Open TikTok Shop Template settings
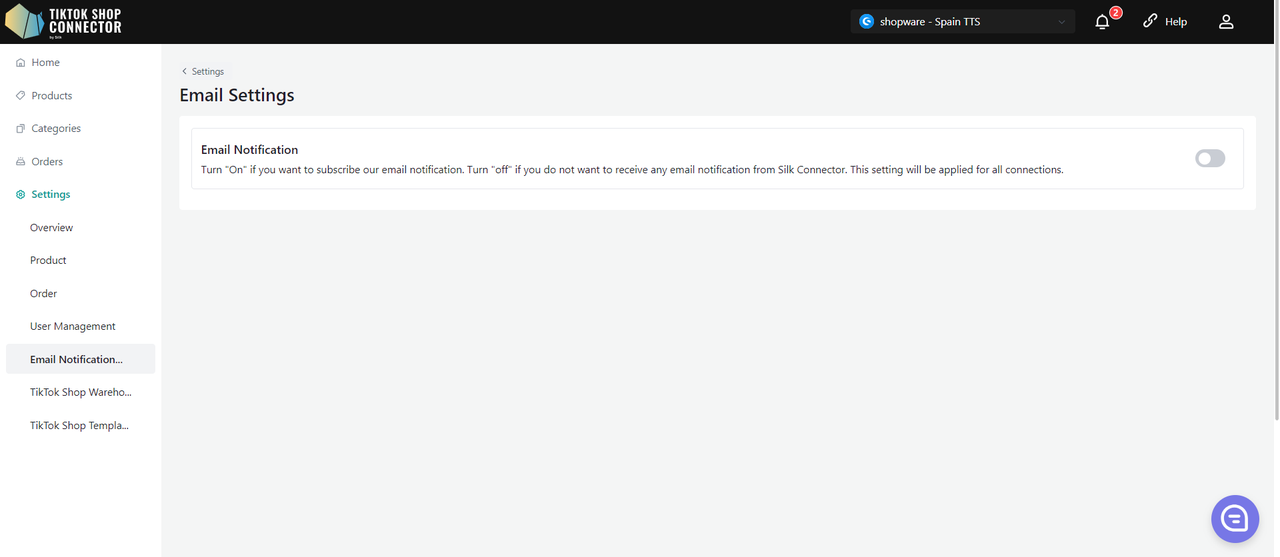The image size is (1280, 557). [79, 426]
